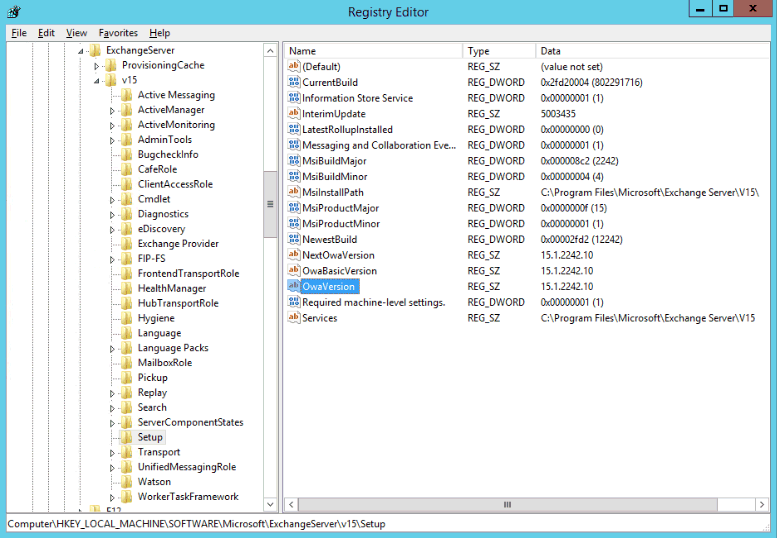Select the ServerComponentStates key
Viewport: 777px width, 538px height.
[x=190, y=422]
